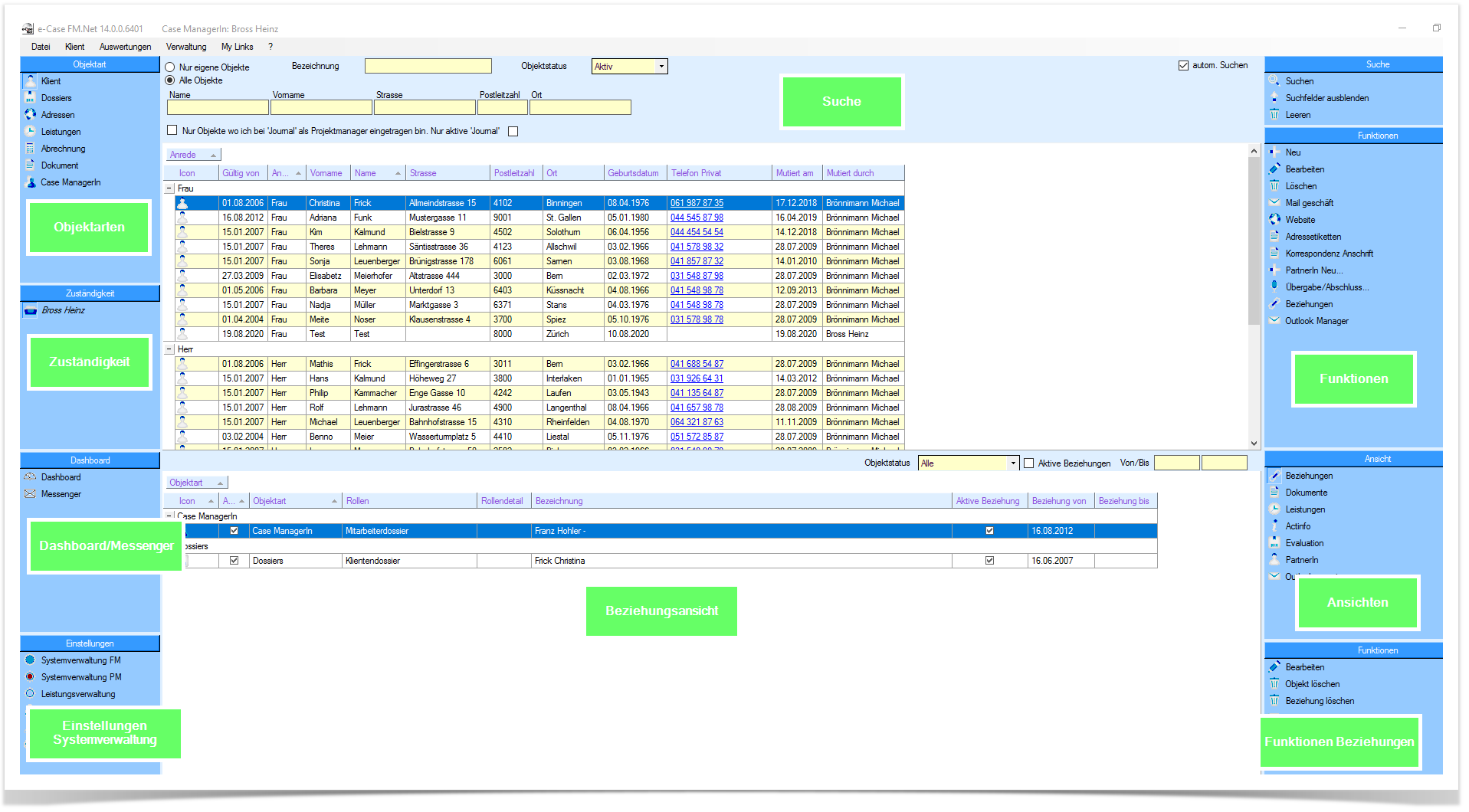Viewport: 1469px width, 812px height.
Task: Click the Objekt löschen icon
Action: [x=1274, y=683]
